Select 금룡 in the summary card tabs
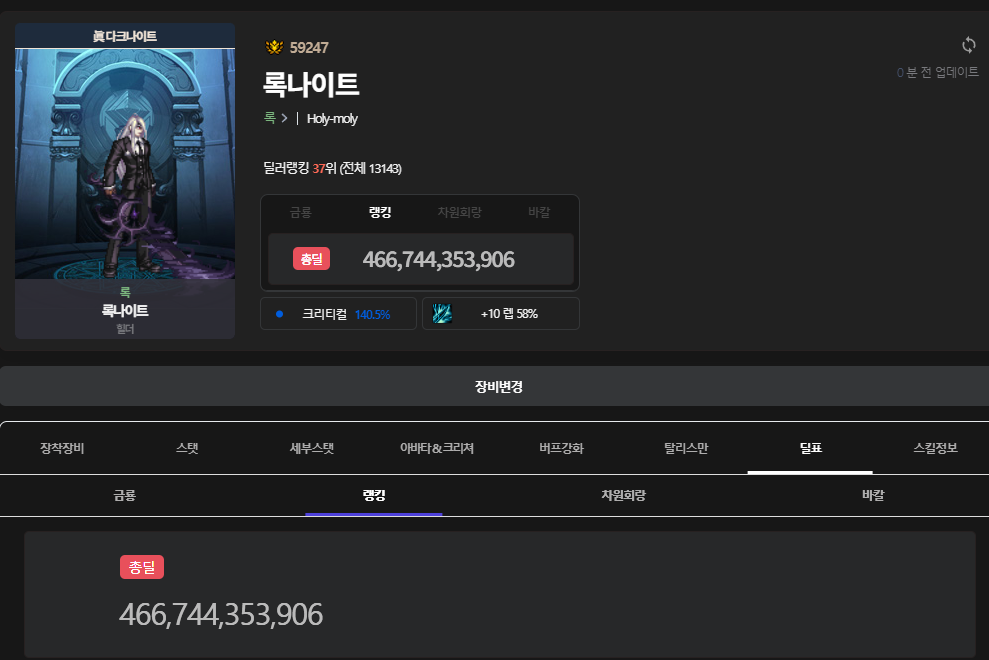The image size is (989, 660). (301, 212)
